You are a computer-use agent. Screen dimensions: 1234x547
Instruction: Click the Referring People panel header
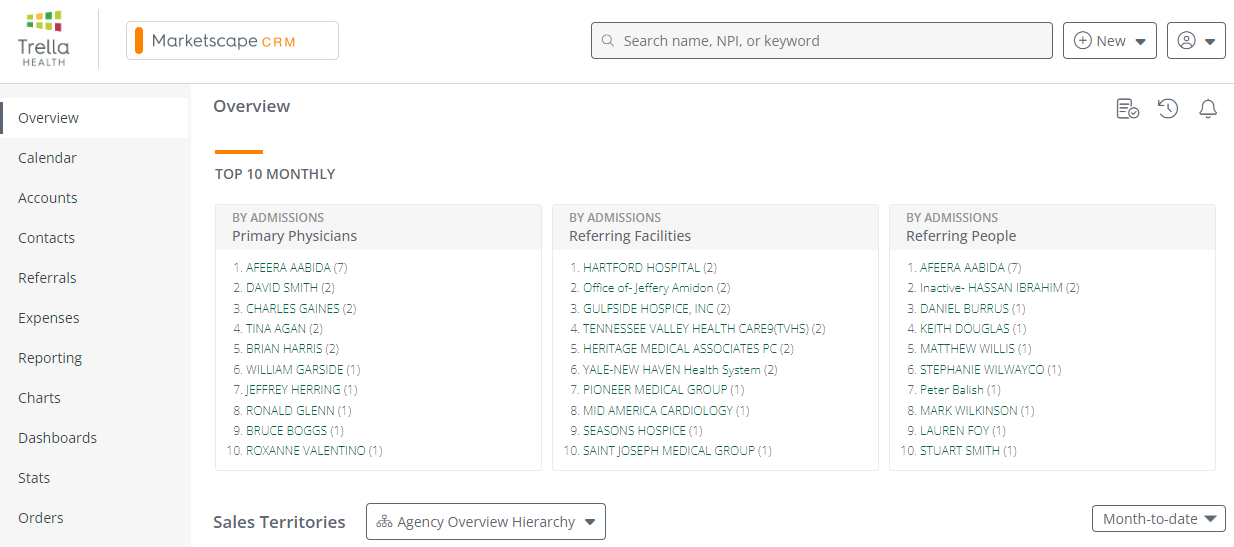(x=1052, y=227)
